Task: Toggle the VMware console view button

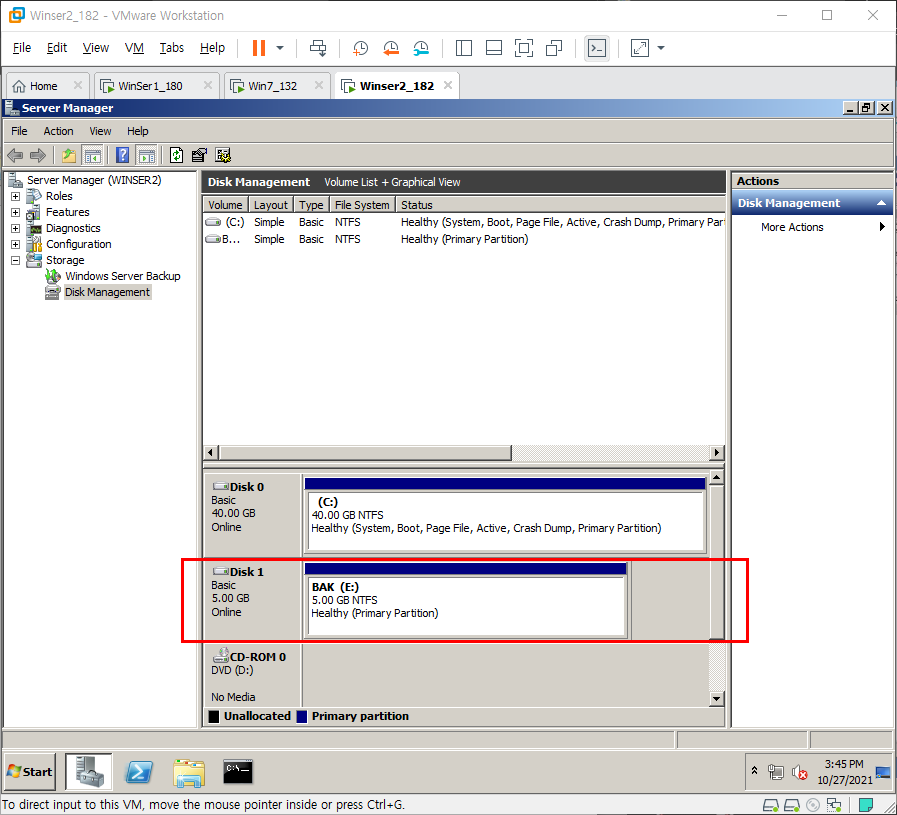Action: (597, 48)
